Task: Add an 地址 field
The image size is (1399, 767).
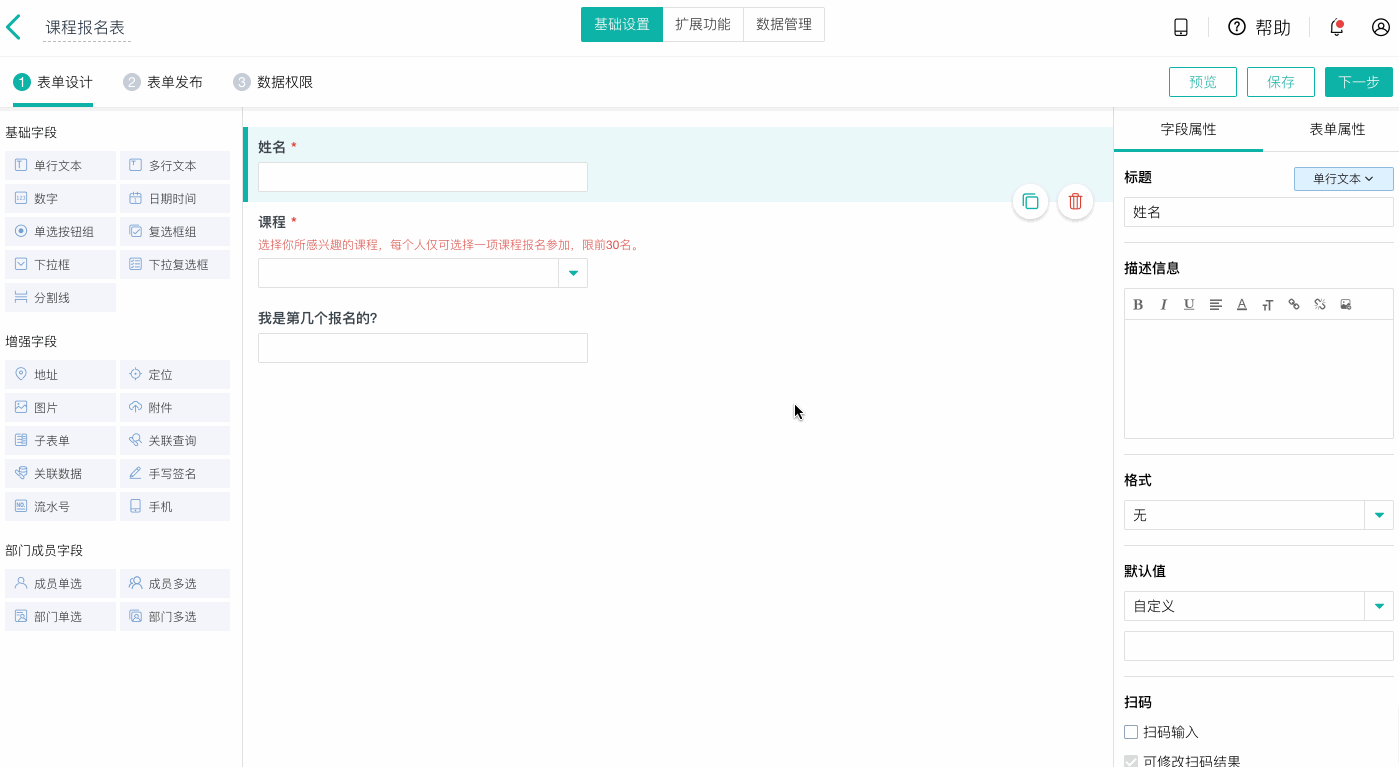Action: pyautogui.click(x=60, y=375)
